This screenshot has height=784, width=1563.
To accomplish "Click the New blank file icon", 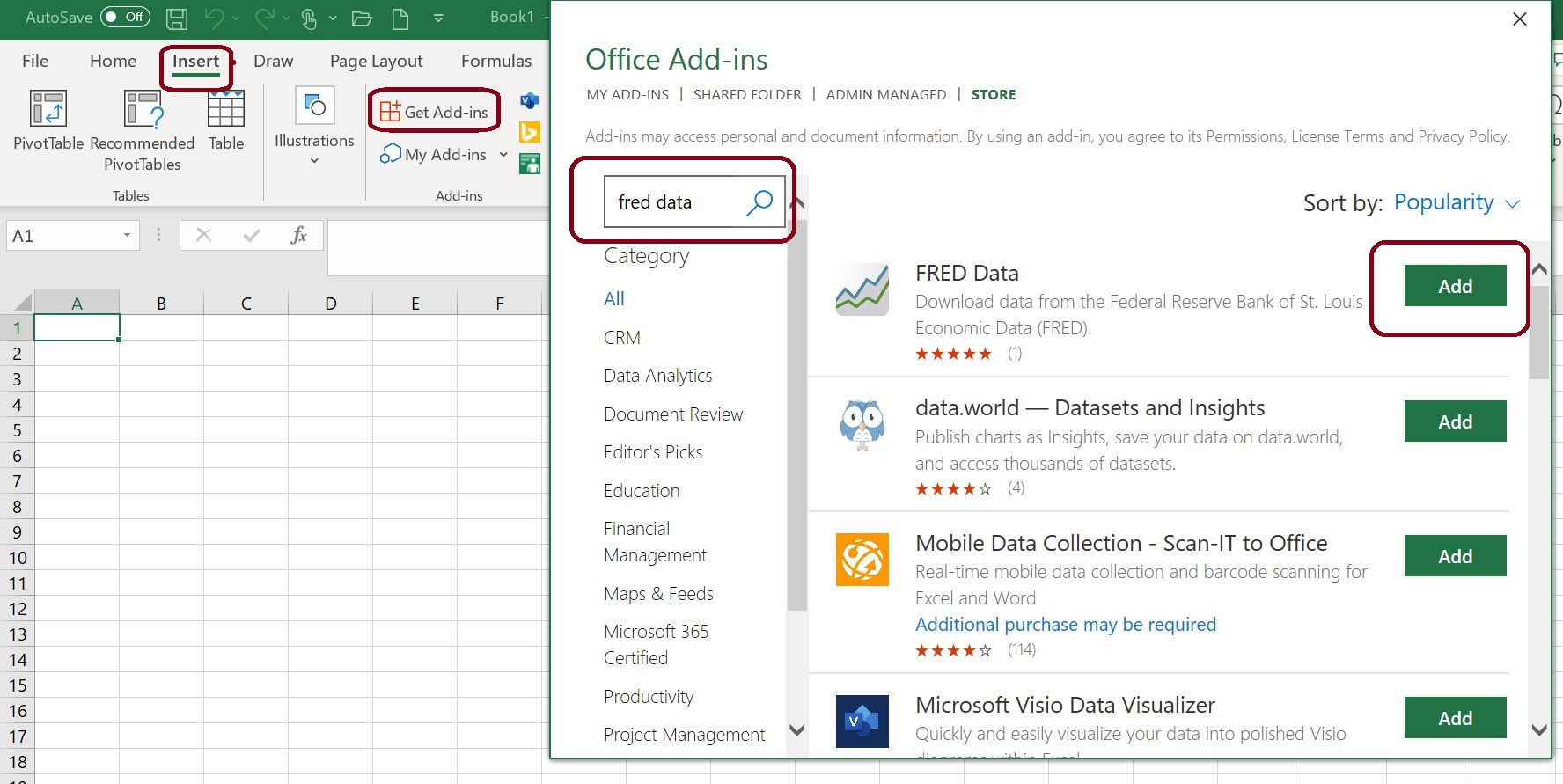I will [x=400, y=18].
